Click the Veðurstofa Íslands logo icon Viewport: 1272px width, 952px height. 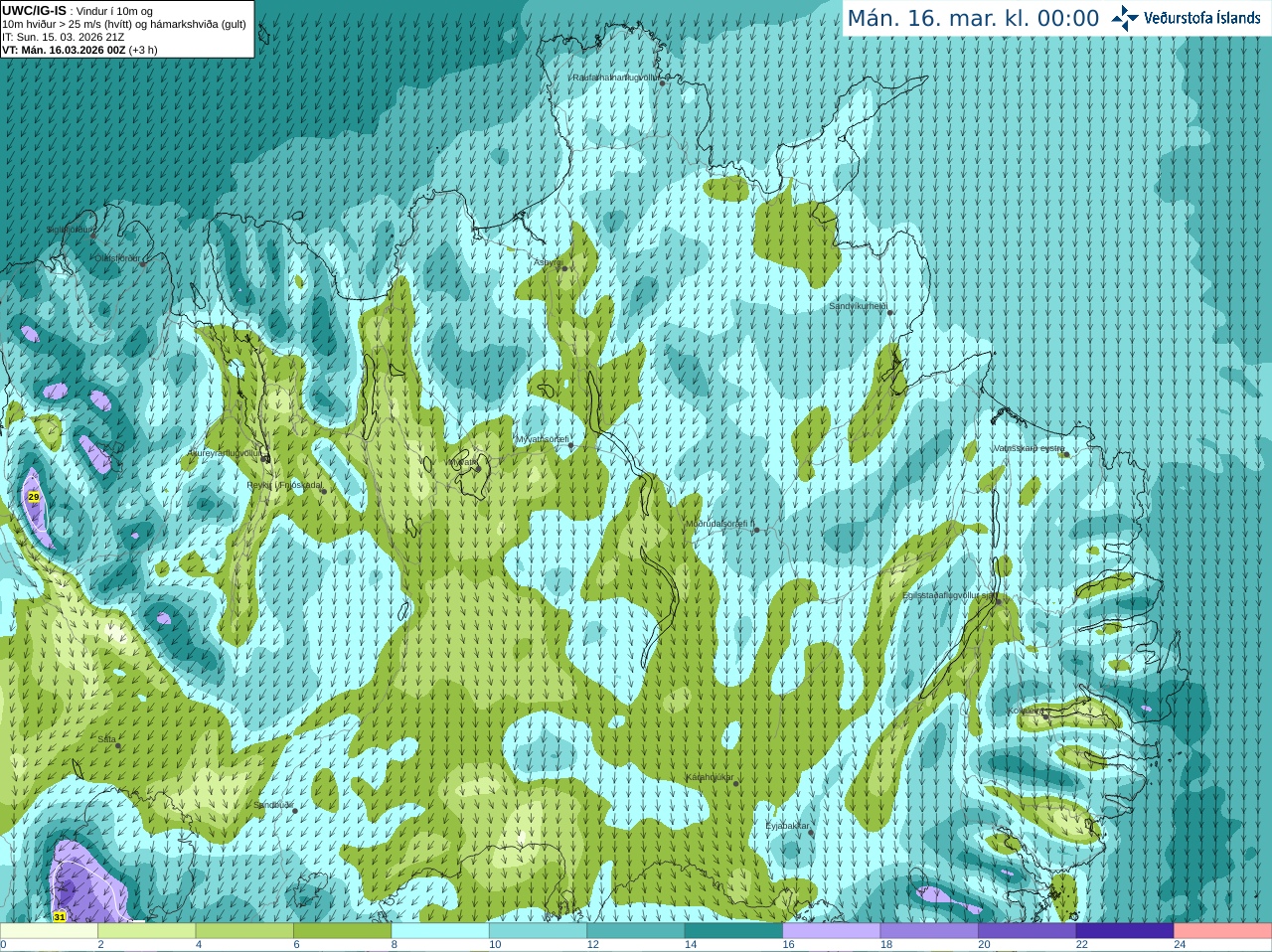[1125, 18]
